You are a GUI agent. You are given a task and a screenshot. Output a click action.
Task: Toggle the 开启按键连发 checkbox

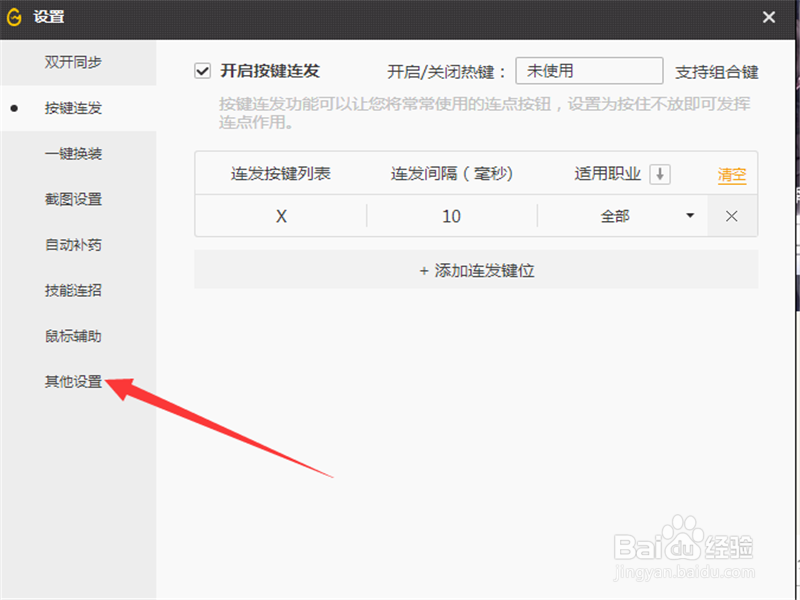(203, 71)
